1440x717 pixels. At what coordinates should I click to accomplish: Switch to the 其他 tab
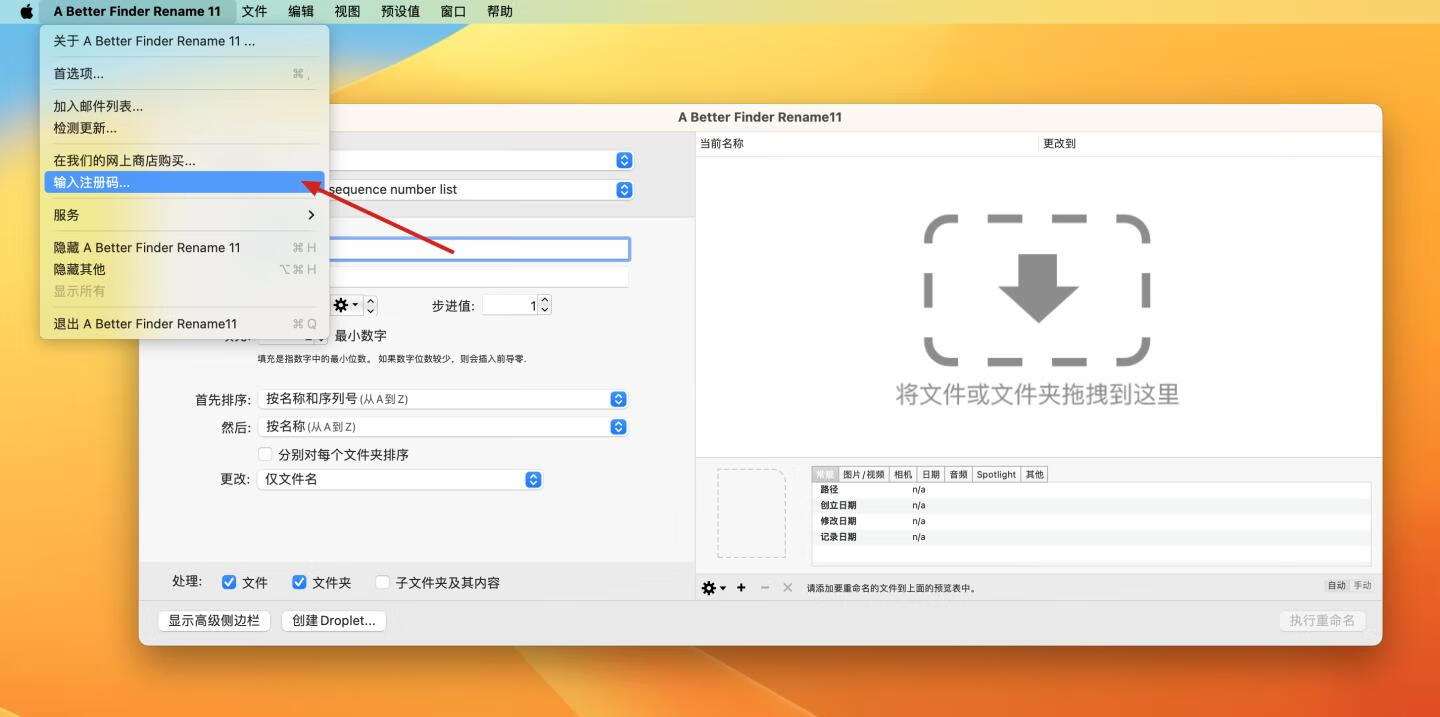coord(1034,474)
